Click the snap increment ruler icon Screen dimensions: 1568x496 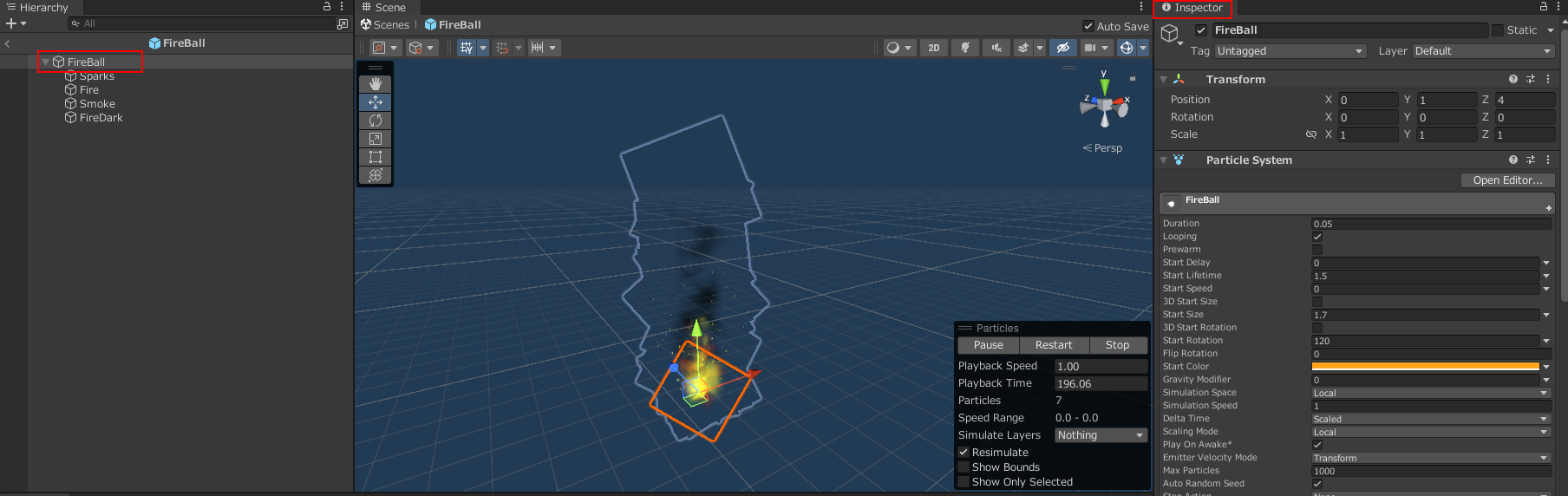(x=538, y=48)
